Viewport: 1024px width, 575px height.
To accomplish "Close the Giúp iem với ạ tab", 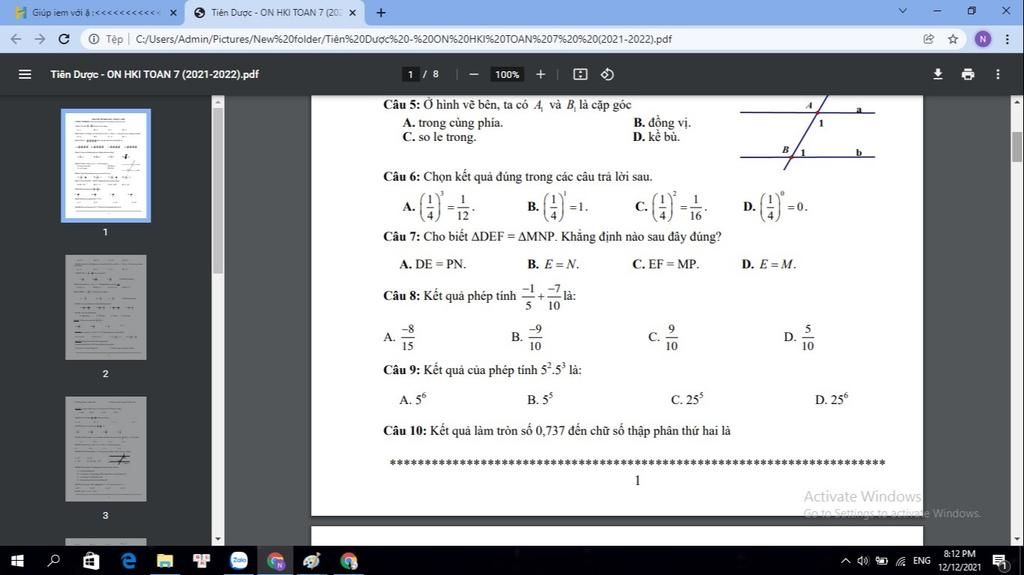I will (173, 12).
